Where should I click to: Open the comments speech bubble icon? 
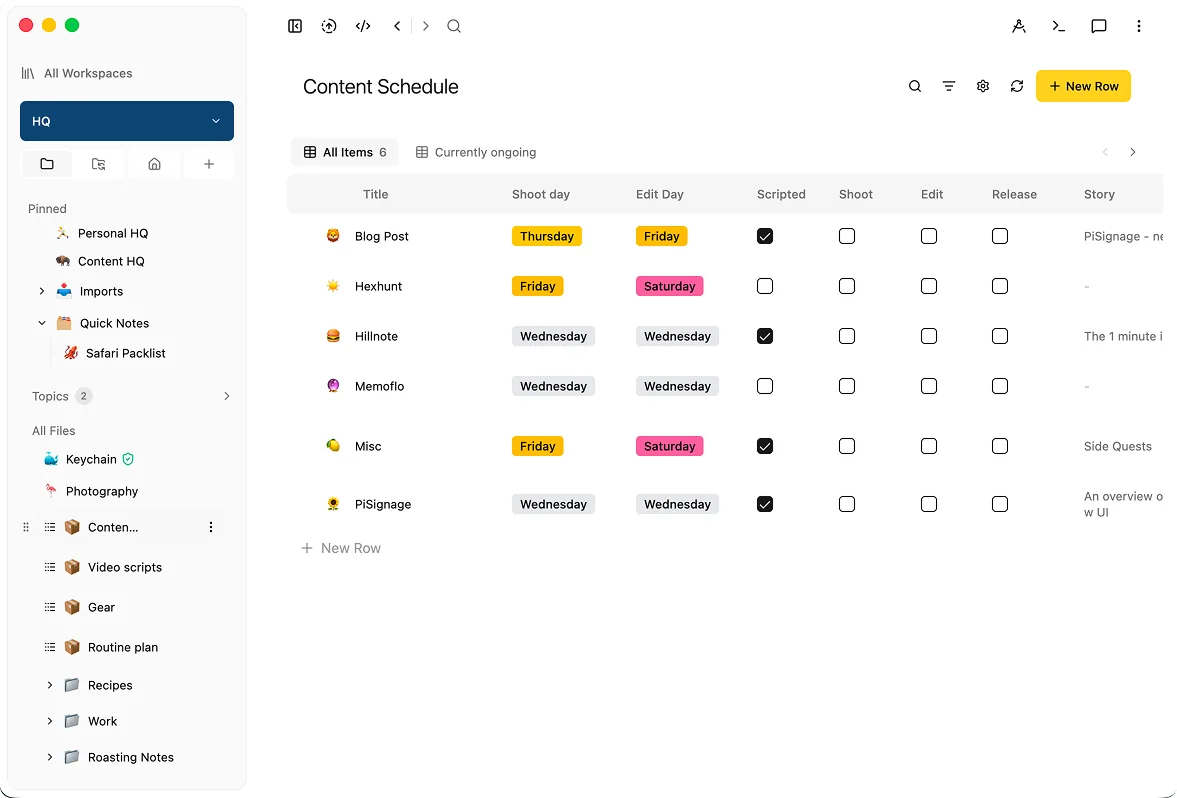tap(1099, 26)
